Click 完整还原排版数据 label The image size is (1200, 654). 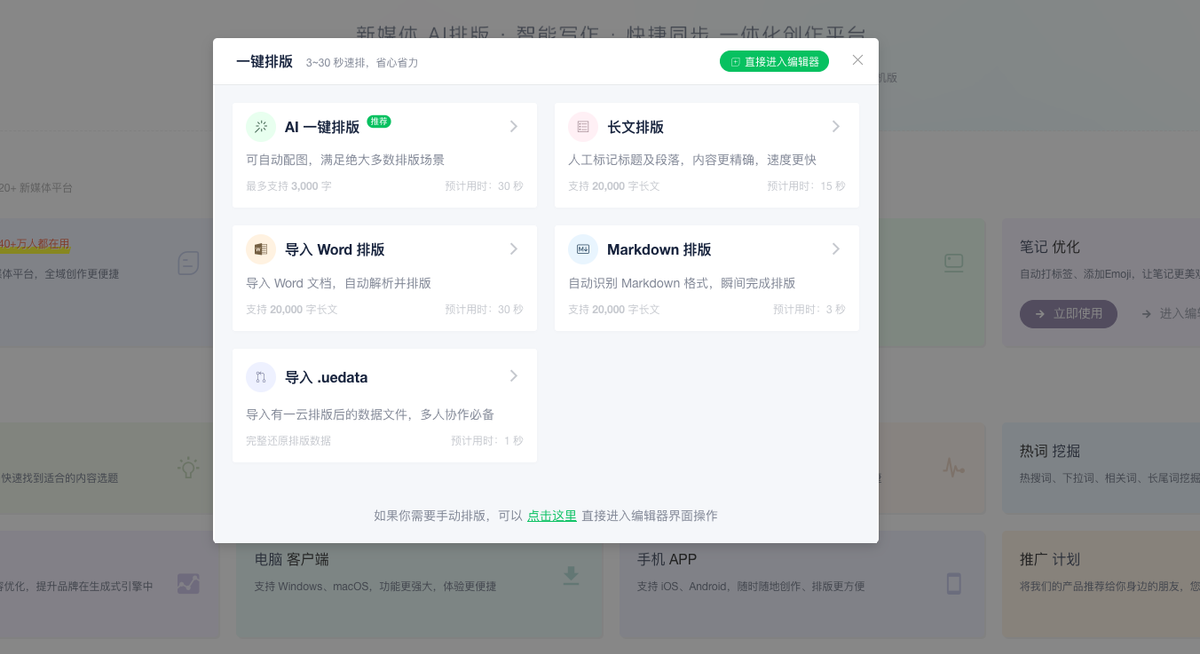[x=288, y=441]
